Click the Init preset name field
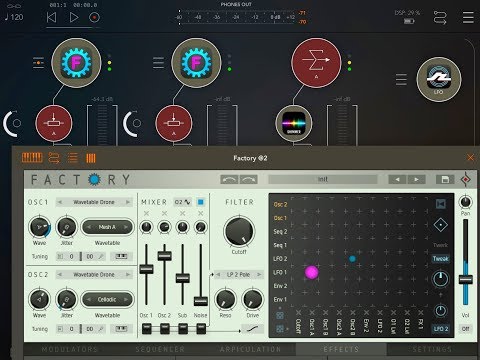Viewport: 480px width, 360px height. pos(323,180)
